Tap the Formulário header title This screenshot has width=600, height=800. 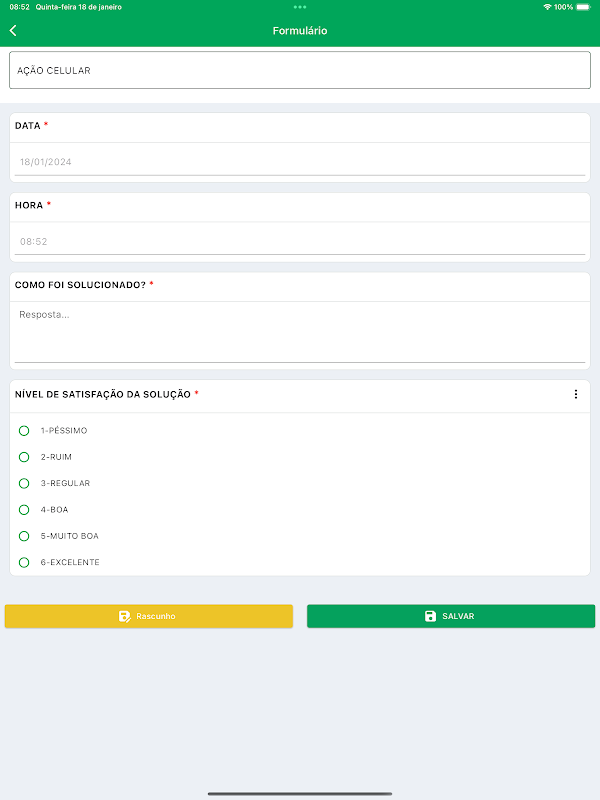coord(300,31)
